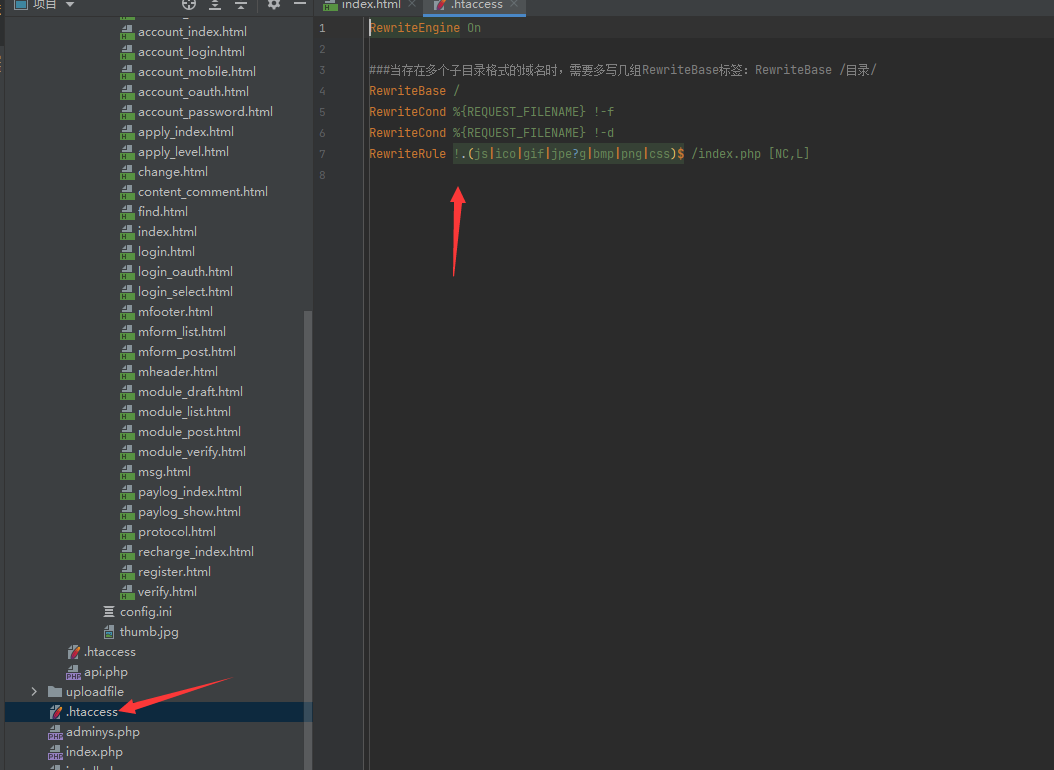Image resolution: width=1054 pixels, height=770 pixels.
Task: Click the image icon beside thumb.jpg
Action: pos(109,632)
